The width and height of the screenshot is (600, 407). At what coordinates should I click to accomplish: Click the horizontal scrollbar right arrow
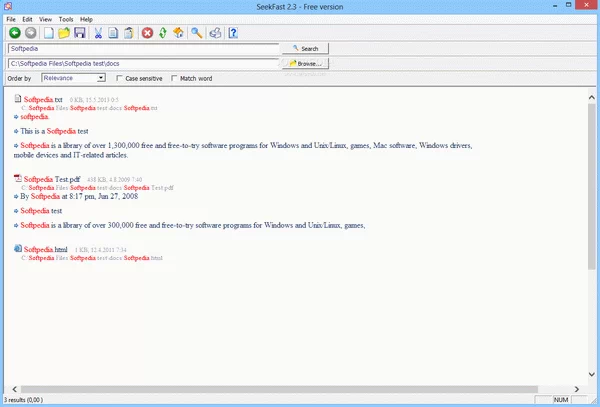(577, 389)
